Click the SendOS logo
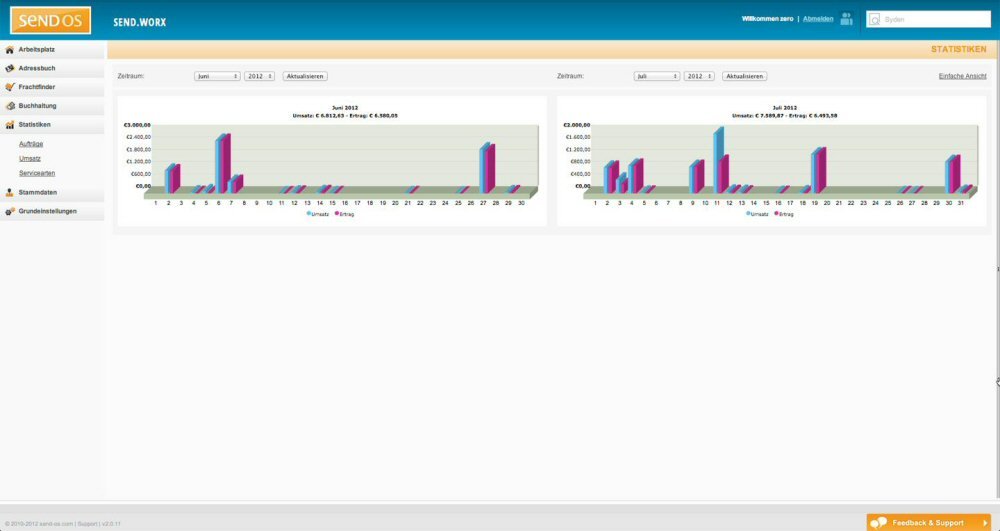The width and height of the screenshot is (1000, 531). [x=50, y=20]
